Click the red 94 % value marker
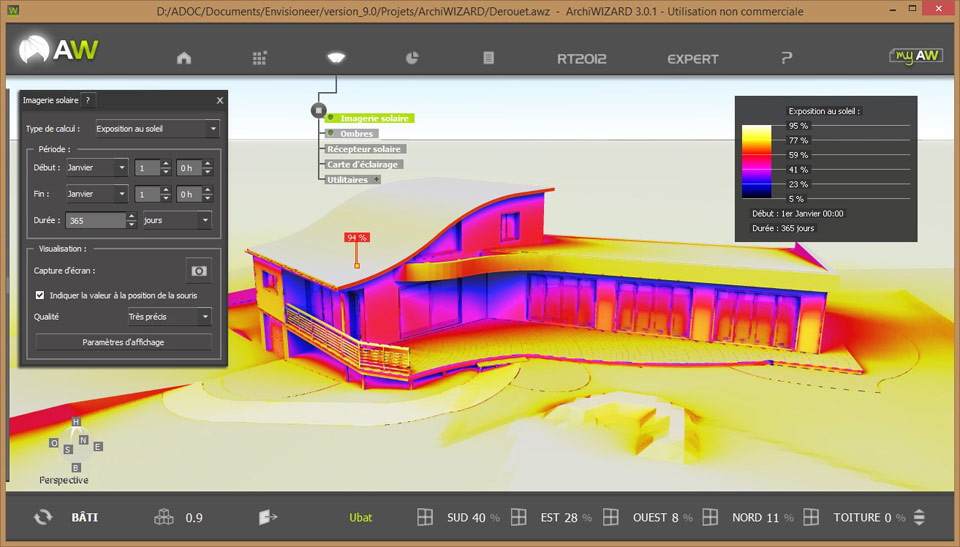This screenshot has height=547, width=960. coord(356,237)
